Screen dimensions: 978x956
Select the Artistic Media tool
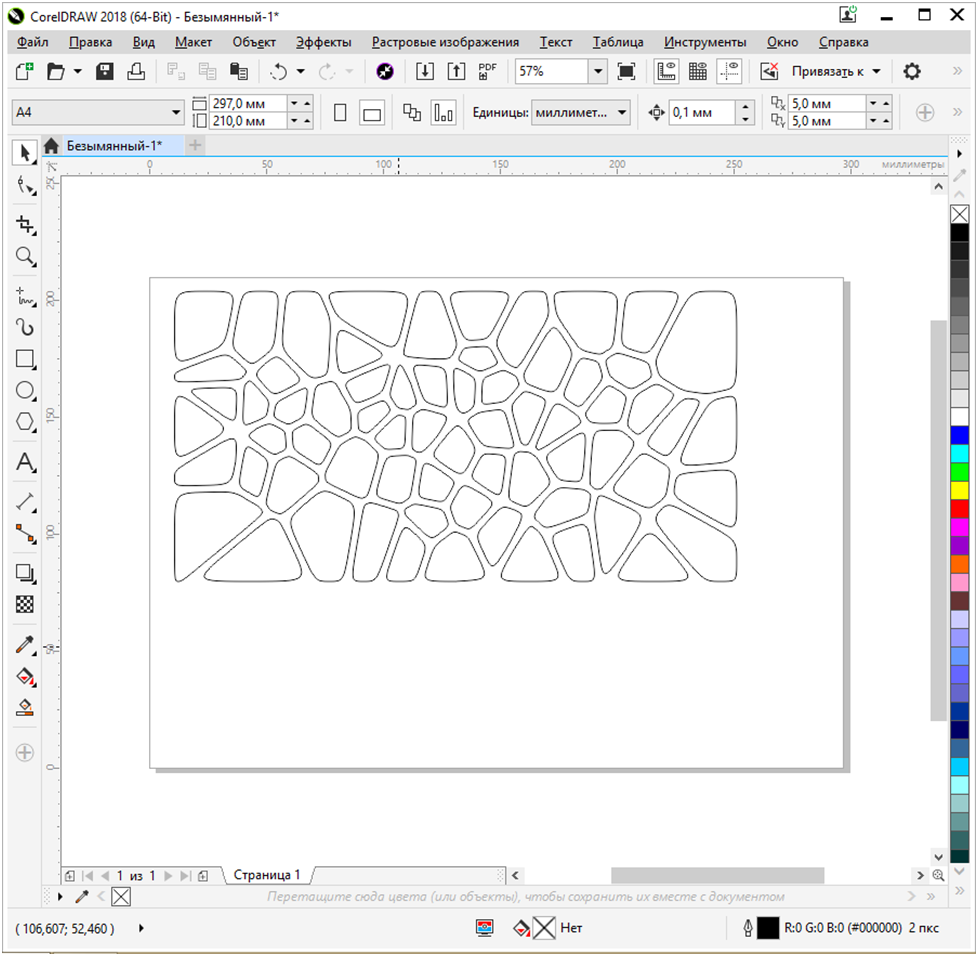pos(24,327)
